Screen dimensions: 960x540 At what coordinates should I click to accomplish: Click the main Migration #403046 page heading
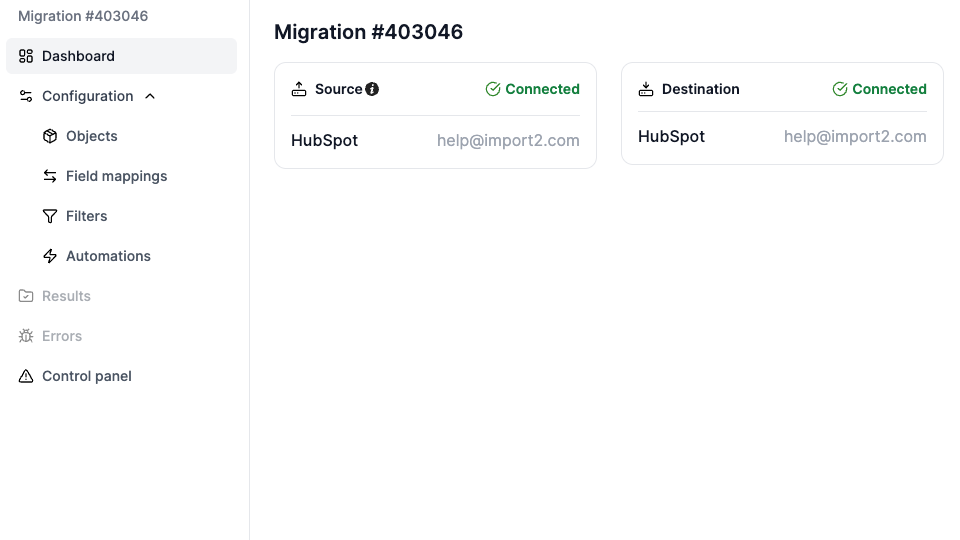pyautogui.click(x=368, y=32)
